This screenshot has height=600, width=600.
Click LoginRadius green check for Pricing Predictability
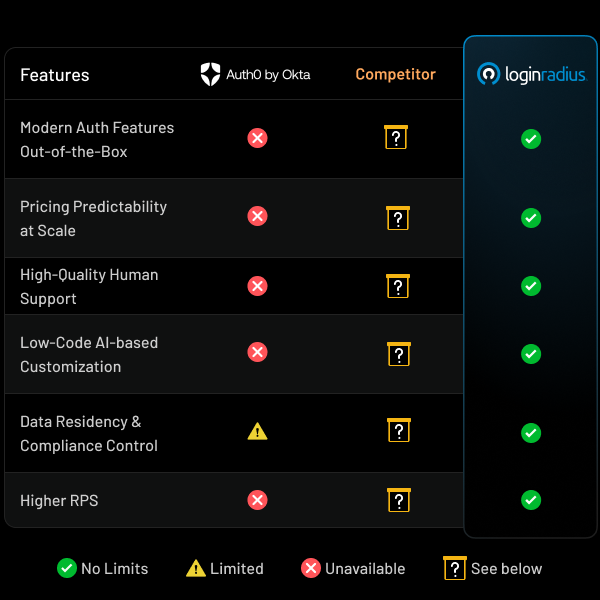click(x=531, y=218)
